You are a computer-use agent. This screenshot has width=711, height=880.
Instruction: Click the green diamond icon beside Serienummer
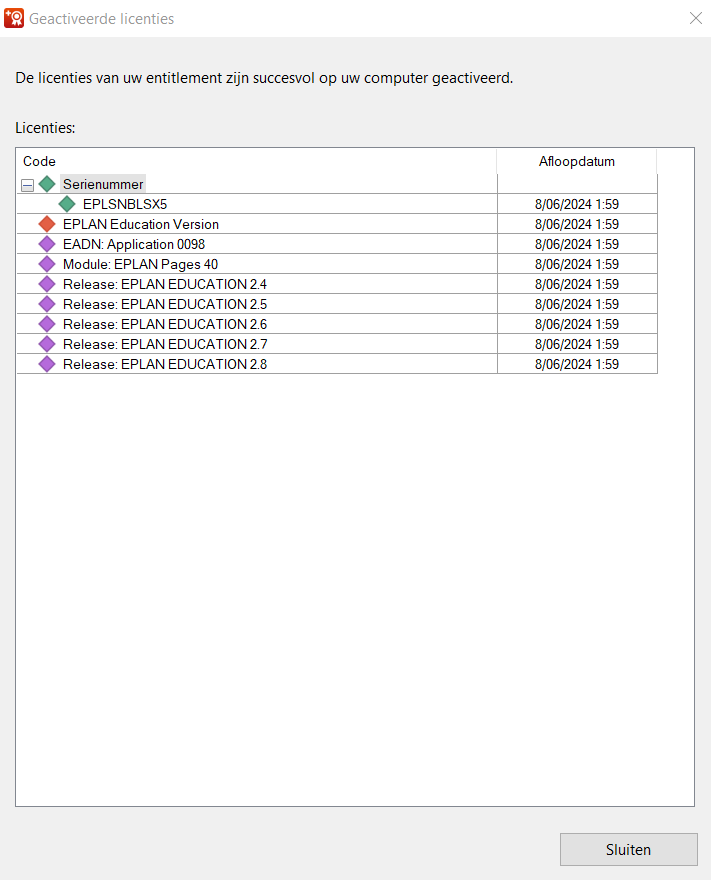coord(47,184)
